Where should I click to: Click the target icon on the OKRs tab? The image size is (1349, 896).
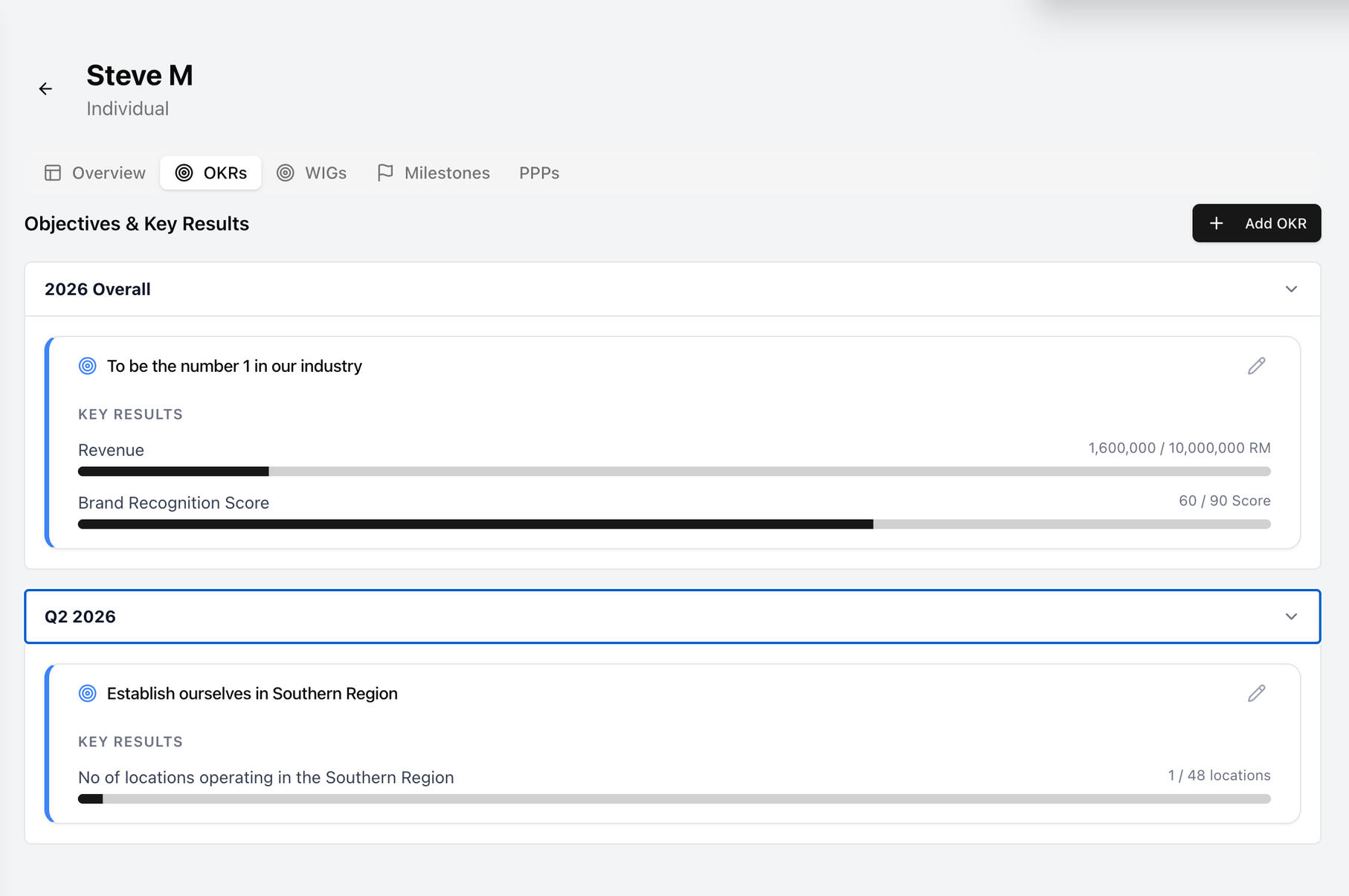(184, 173)
